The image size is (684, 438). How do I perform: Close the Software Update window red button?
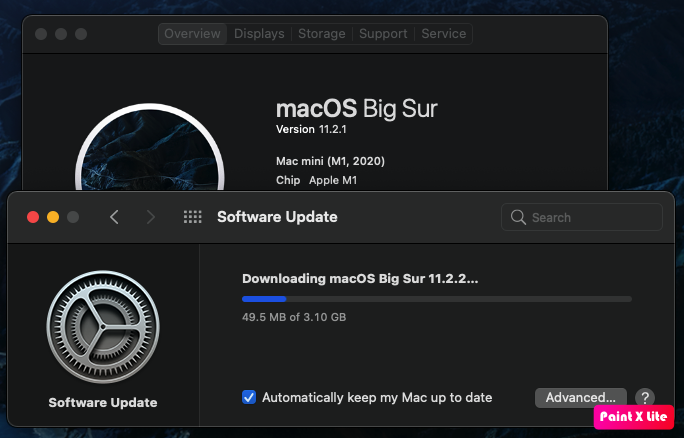click(x=33, y=217)
